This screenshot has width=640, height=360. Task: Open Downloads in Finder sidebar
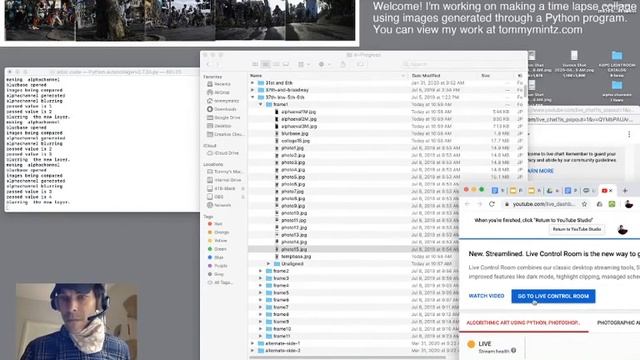[222, 109]
